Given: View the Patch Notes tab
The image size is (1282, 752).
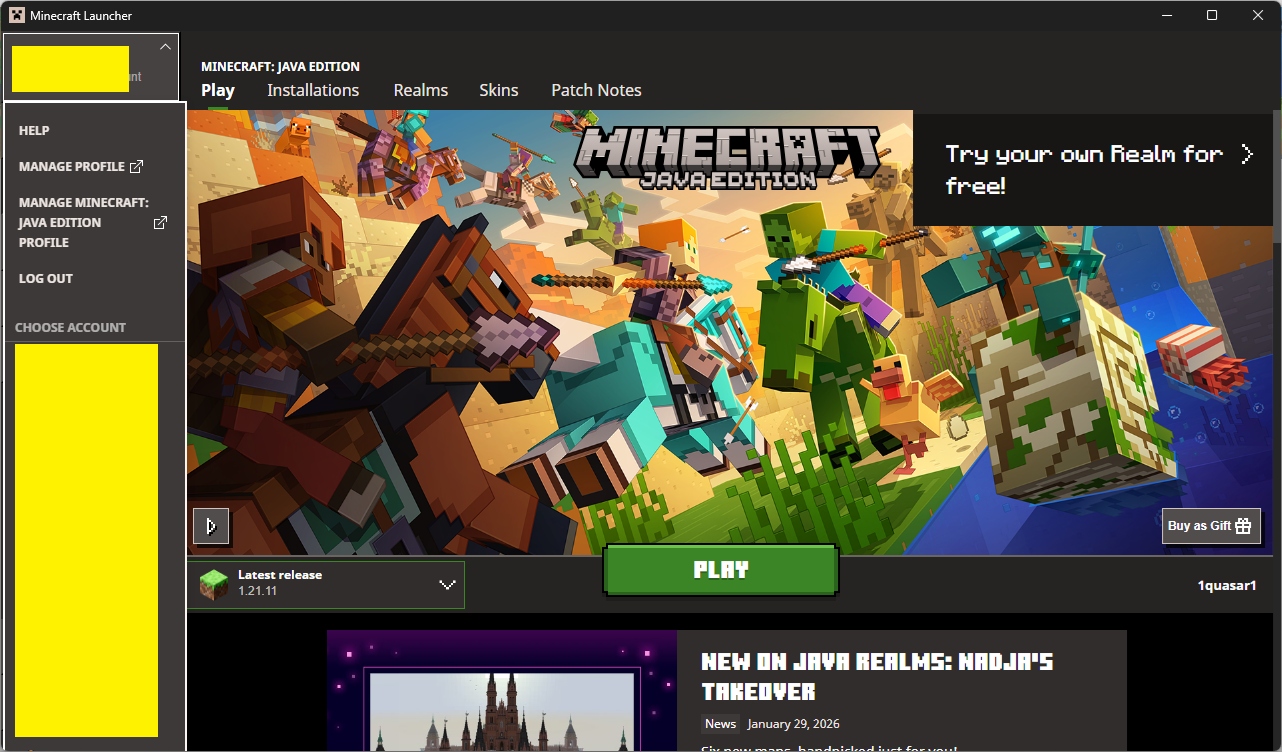Looking at the screenshot, I should [x=596, y=90].
